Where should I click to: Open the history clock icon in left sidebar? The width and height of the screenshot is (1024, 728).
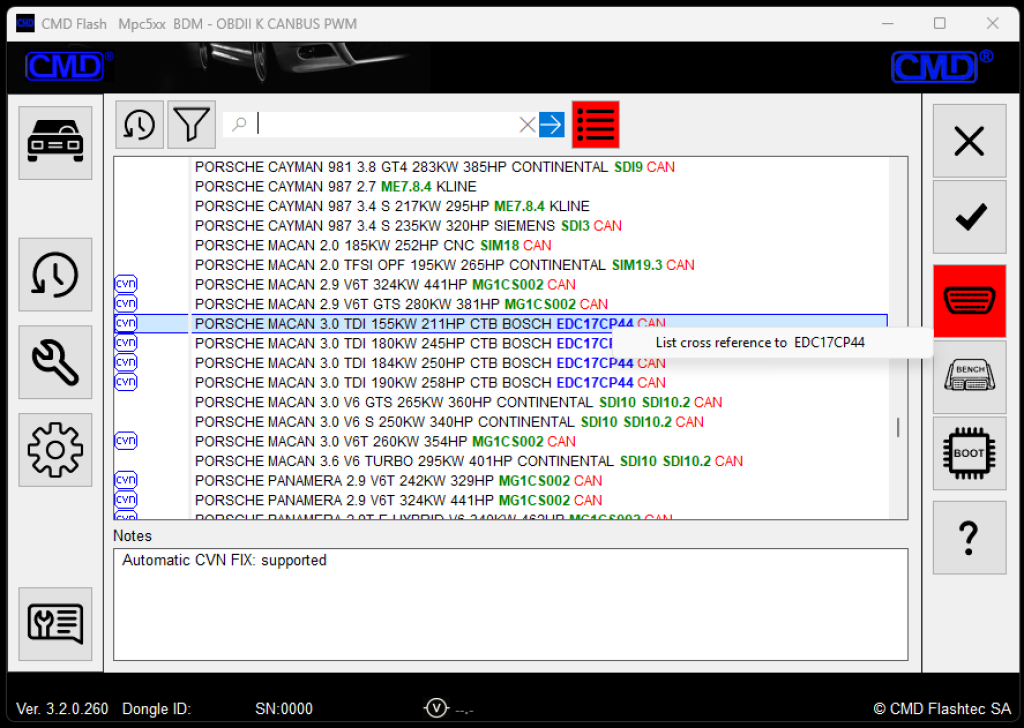pyautogui.click(x=55, y=274)
